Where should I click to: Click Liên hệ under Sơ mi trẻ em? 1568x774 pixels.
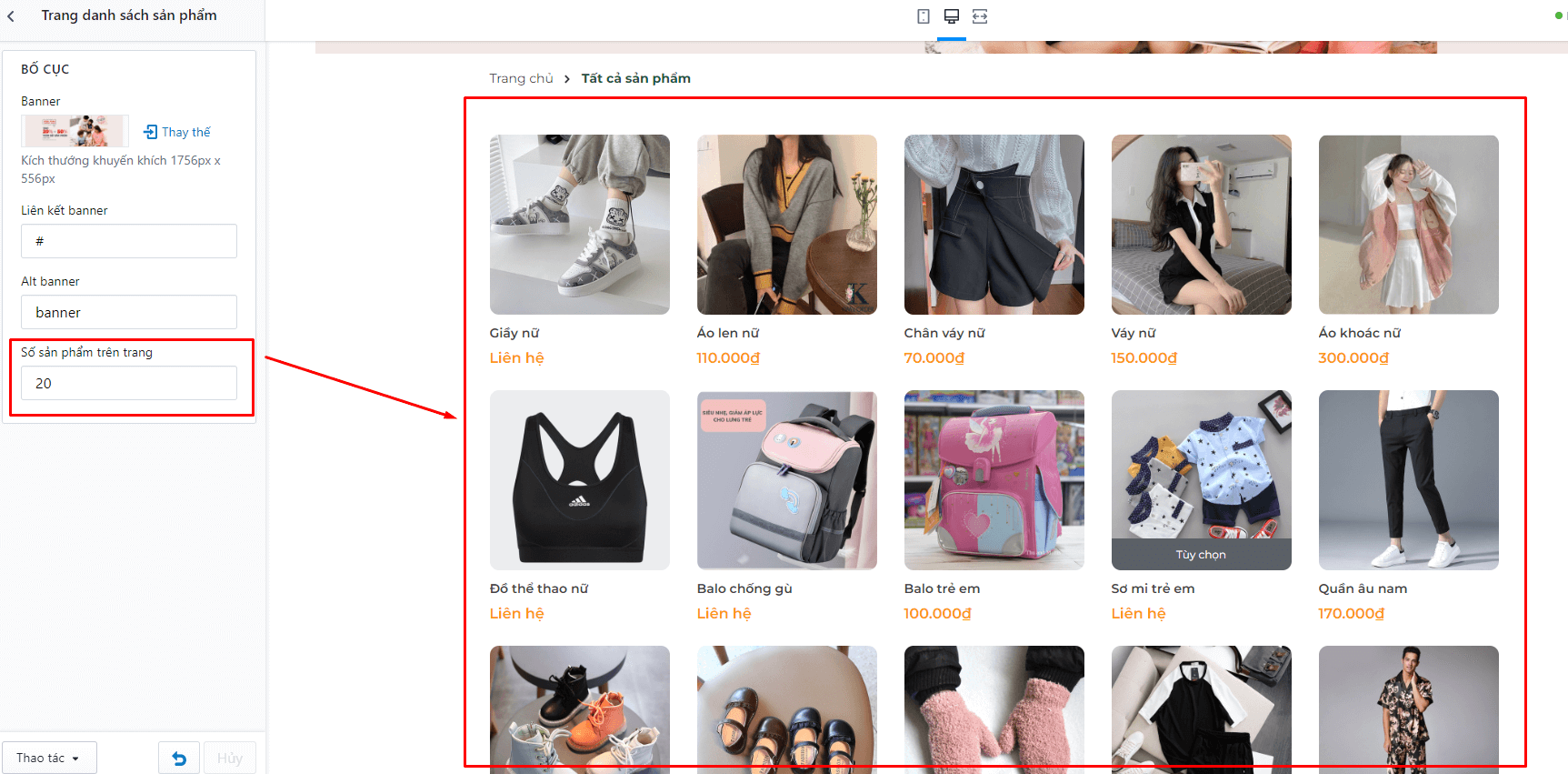point(1139,614)
